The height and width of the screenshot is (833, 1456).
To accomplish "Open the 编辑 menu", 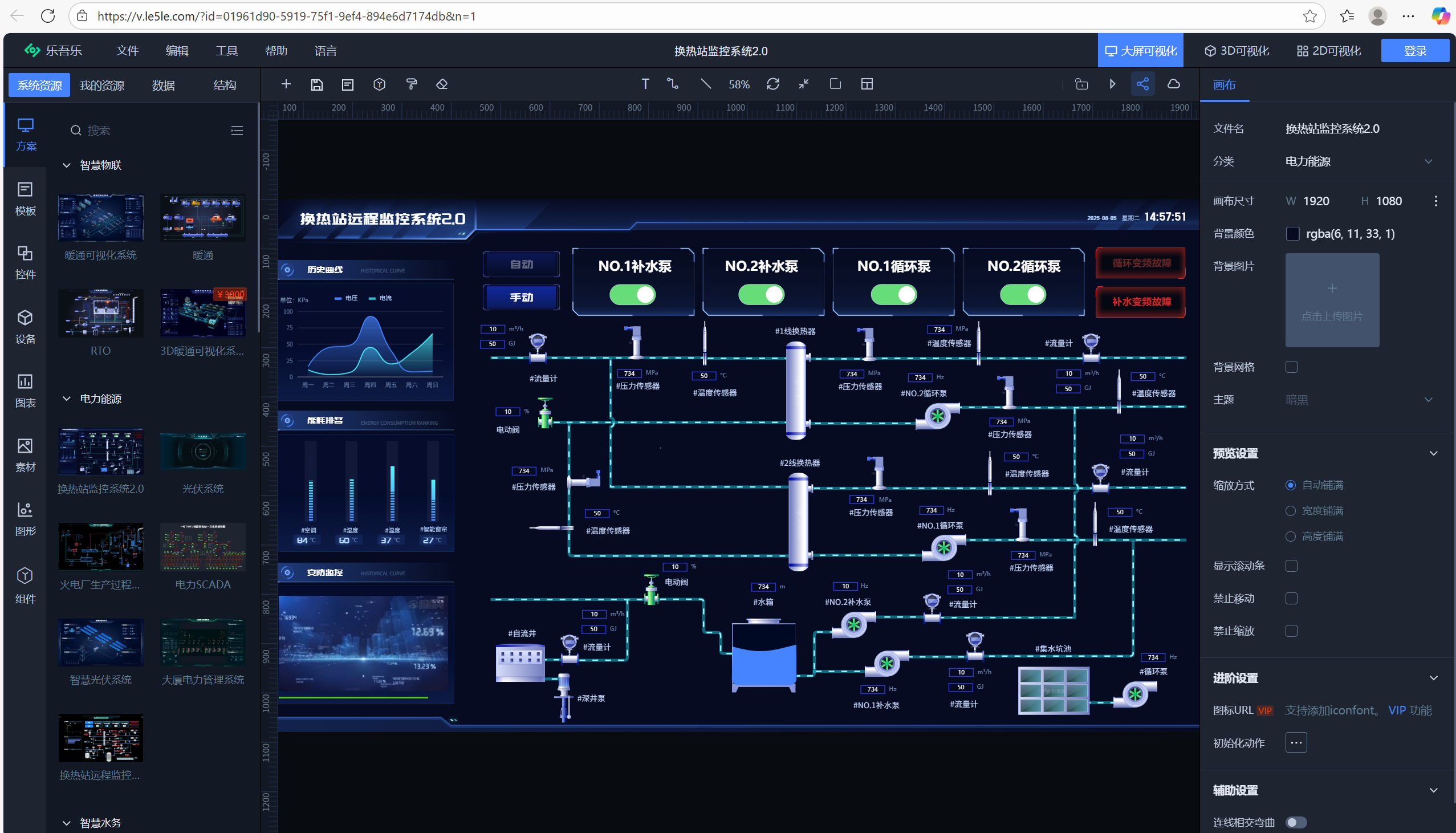I will coord(177,51).
